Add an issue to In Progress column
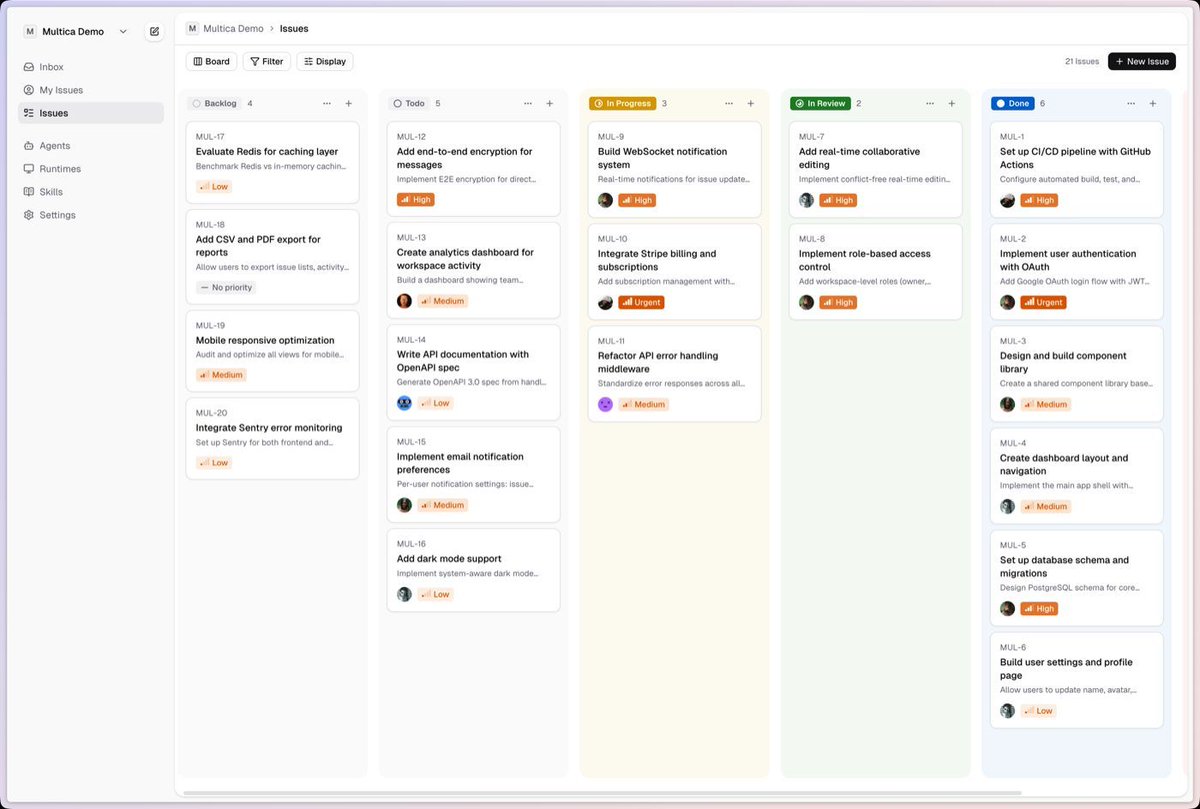This screenshot has height=809, width=1200. click(750, 103)
